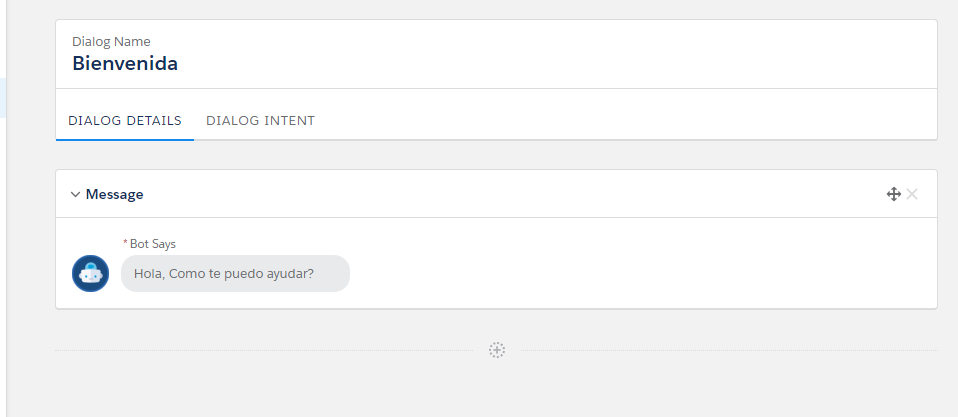Collapse the Message section chevron
The width and height of the screenshot is (958, 417).
tap(75, 195)
